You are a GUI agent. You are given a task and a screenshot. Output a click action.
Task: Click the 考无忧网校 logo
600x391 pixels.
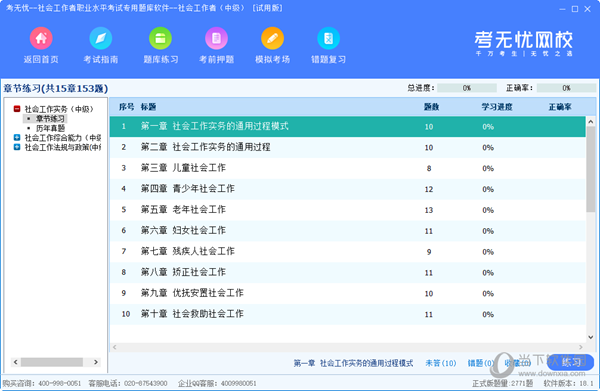point(523,43)
